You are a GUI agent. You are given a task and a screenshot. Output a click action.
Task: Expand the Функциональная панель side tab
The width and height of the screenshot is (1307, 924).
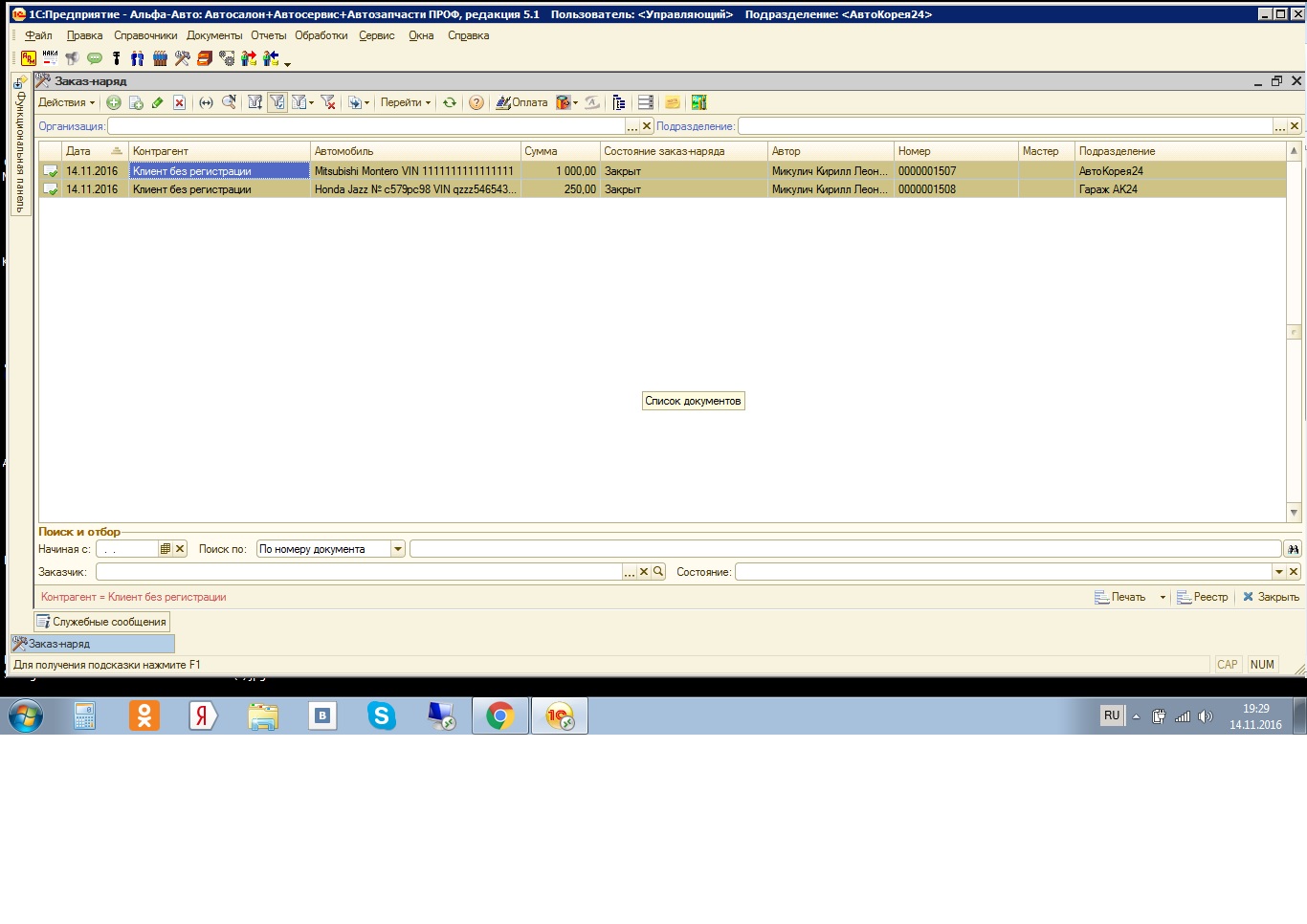pos(19,144)
